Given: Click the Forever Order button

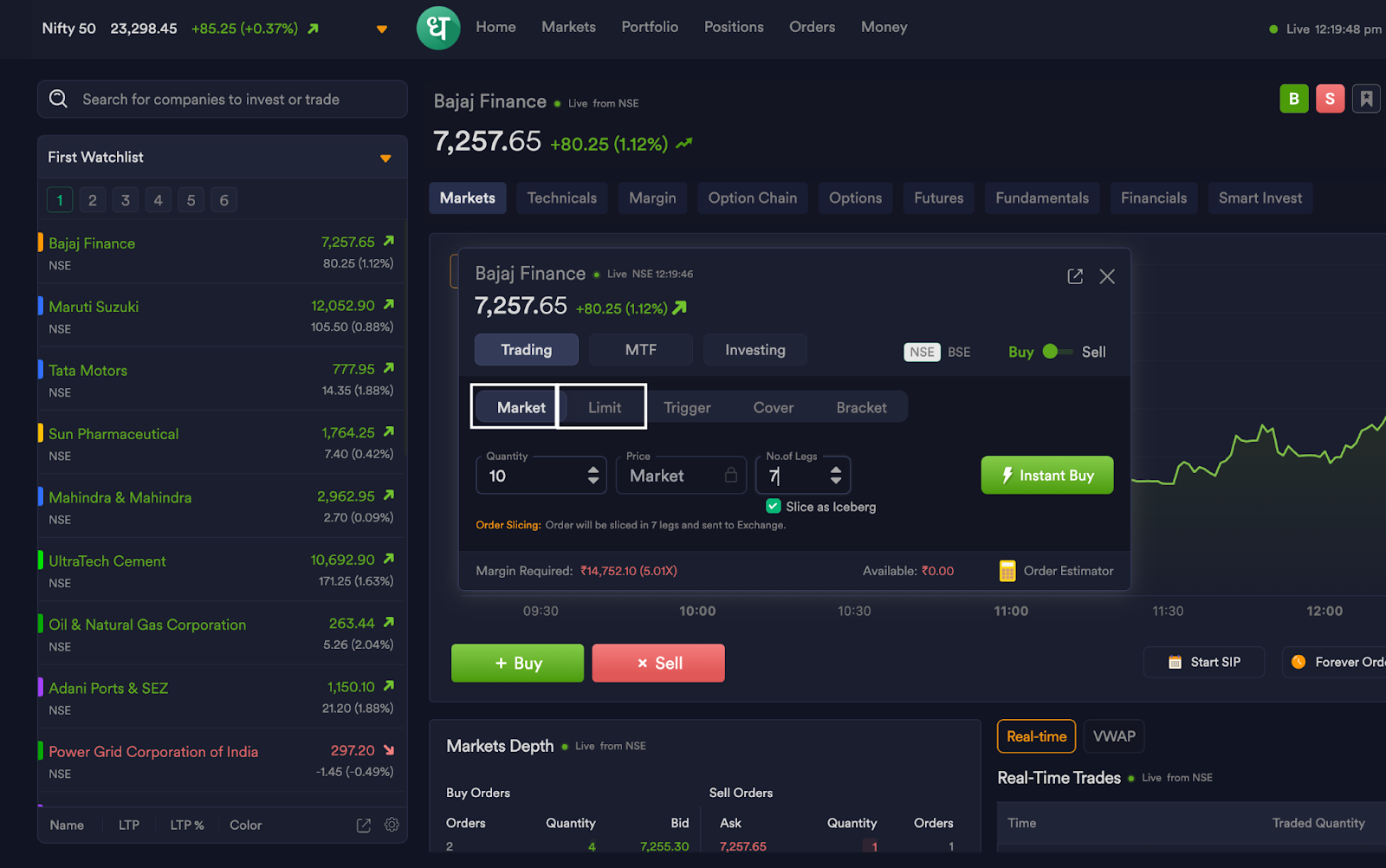Looking at the screenshot, I should click(1334, 662).
